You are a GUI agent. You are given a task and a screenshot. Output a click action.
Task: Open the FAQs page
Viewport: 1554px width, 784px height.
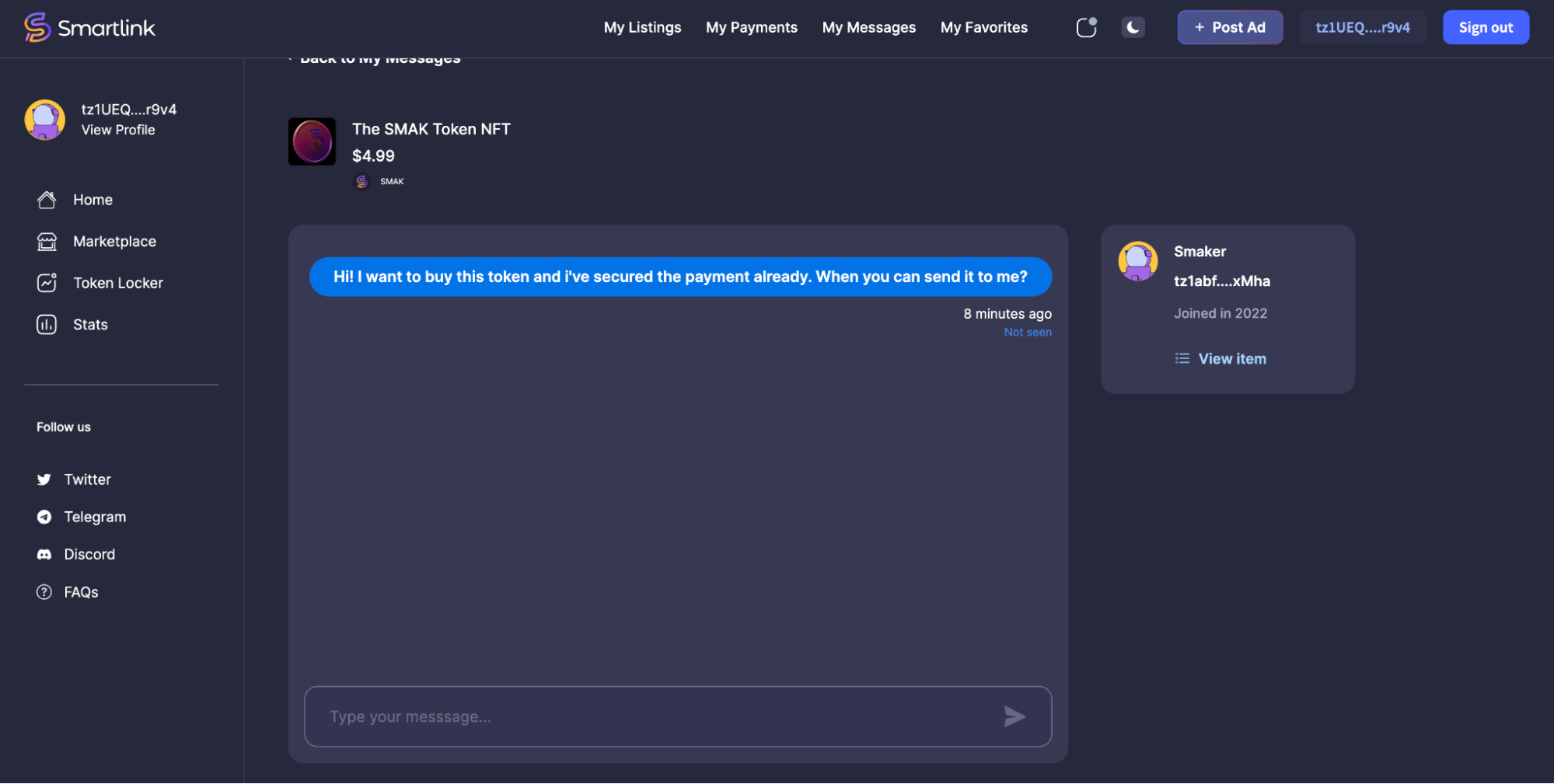point(81,592)
